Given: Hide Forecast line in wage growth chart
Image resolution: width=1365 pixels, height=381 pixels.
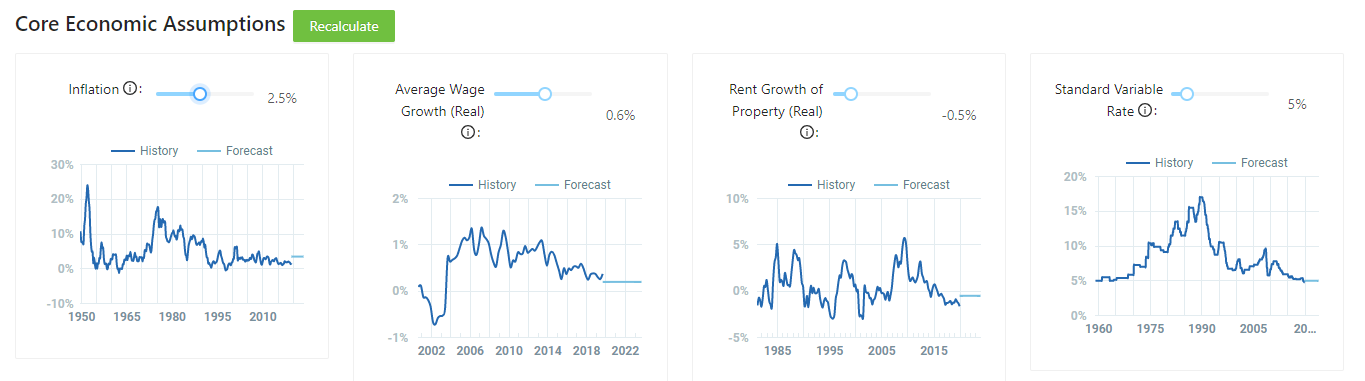Looking at the screenshot, I should 572,185.
